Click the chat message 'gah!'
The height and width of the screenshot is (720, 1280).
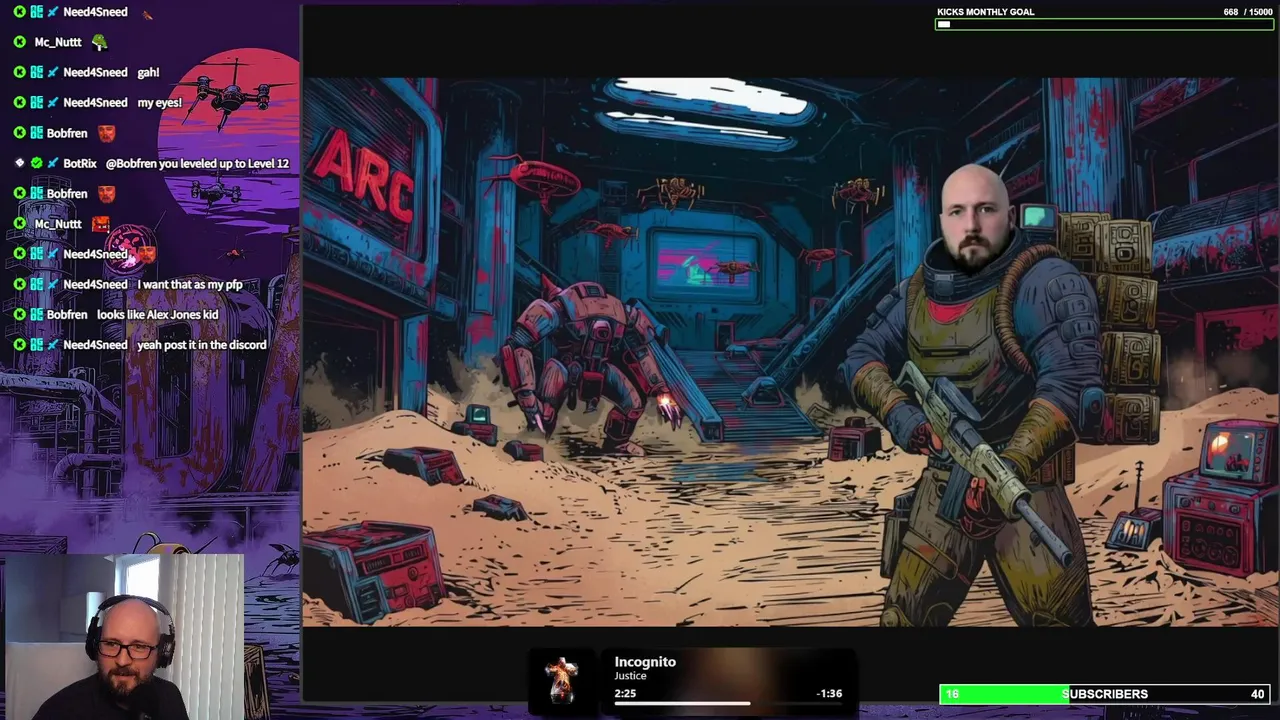tap(148, 72)
